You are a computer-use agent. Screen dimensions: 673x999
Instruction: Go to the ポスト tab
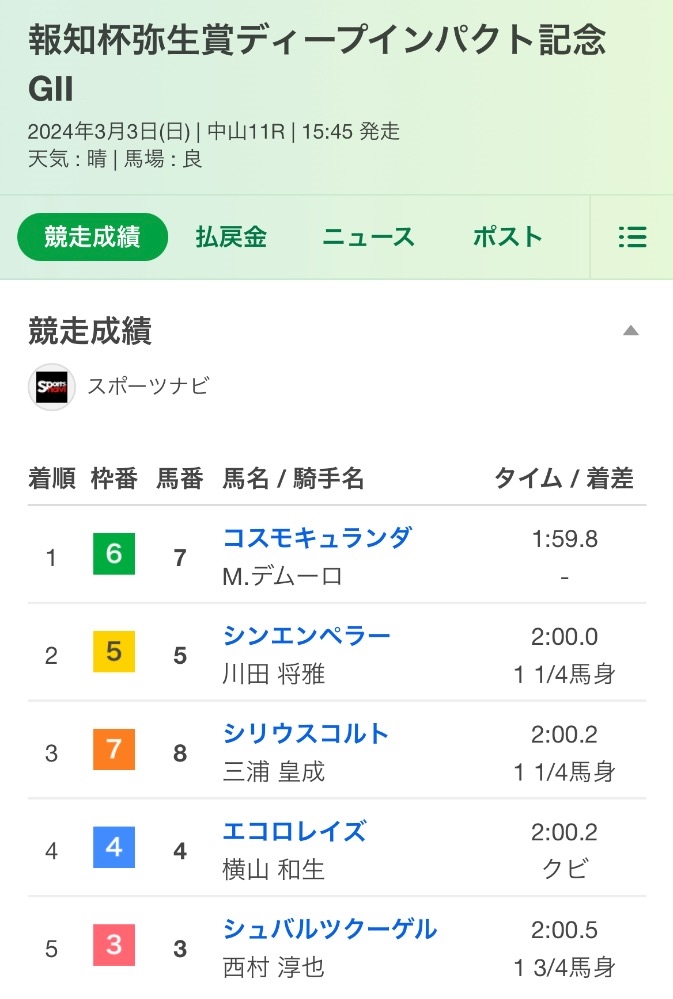[507, 237]
